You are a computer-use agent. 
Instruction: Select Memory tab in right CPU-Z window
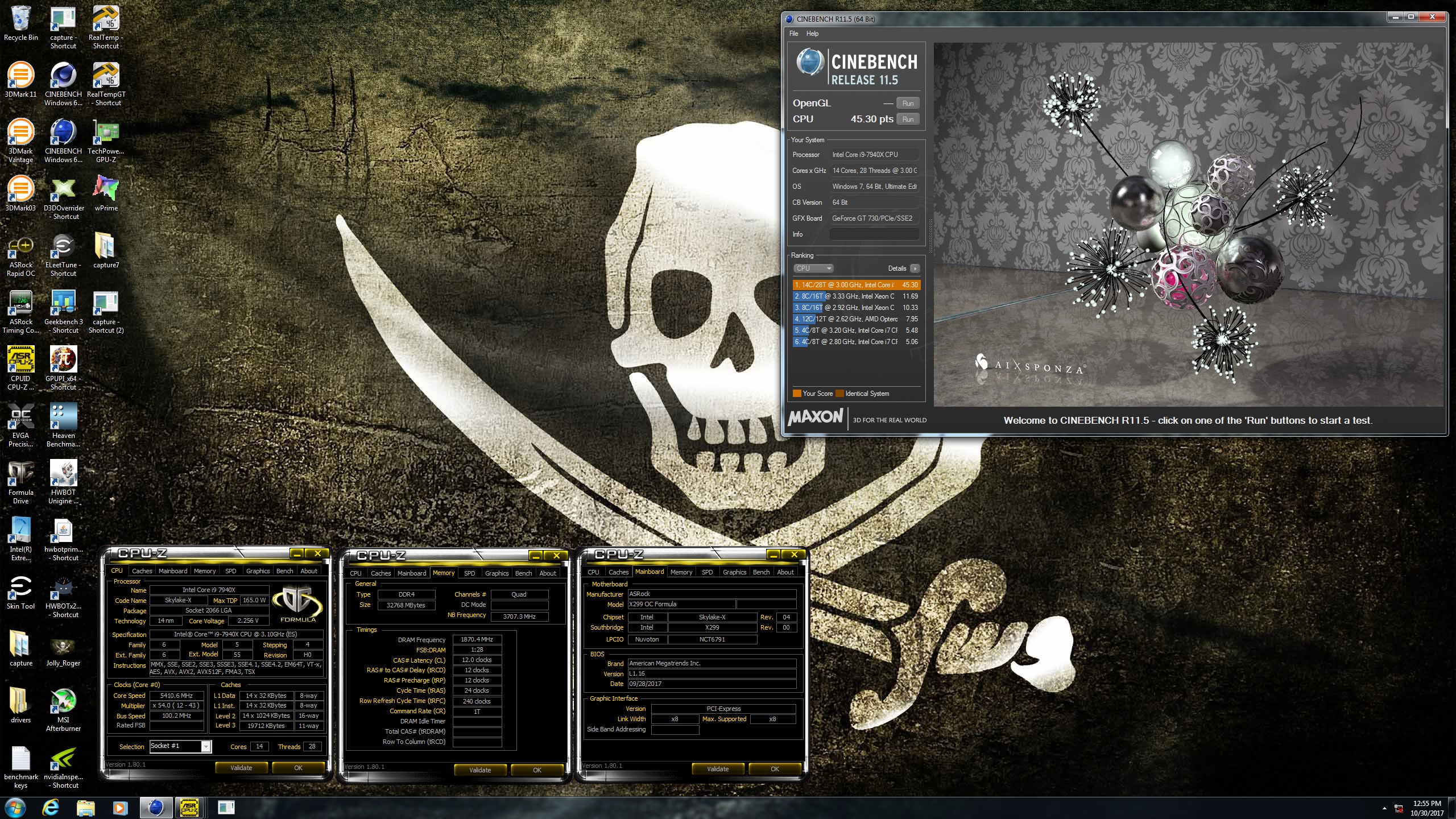681,572
